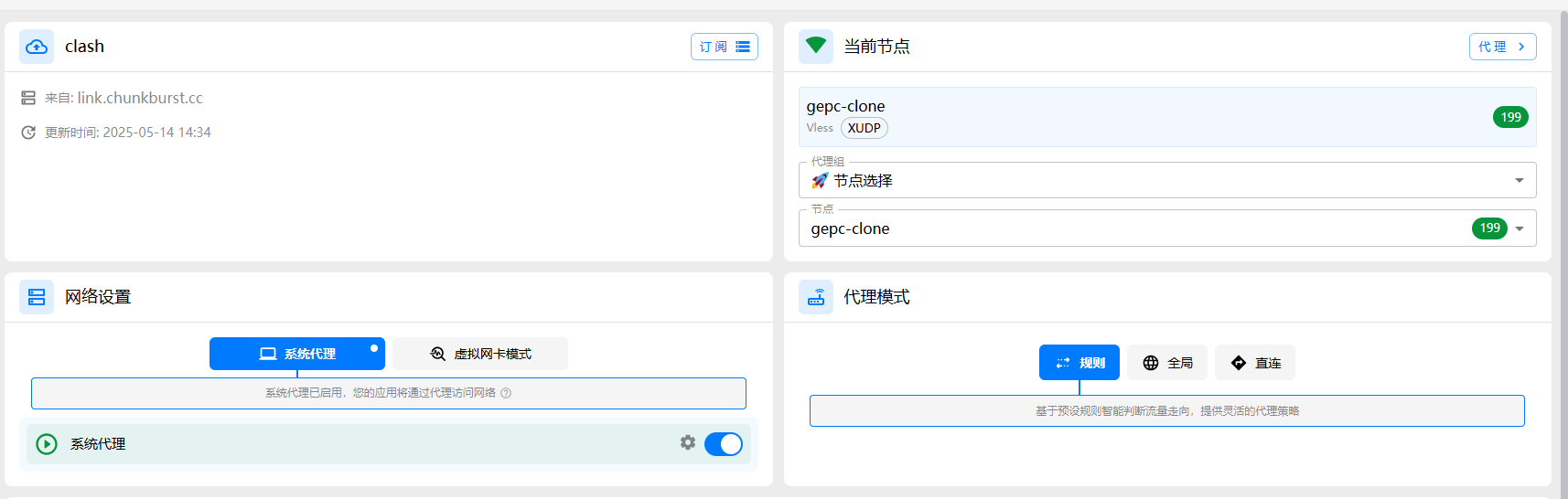
Task: Click the refresh icon next to 更新时间
Action: [28, 133]
